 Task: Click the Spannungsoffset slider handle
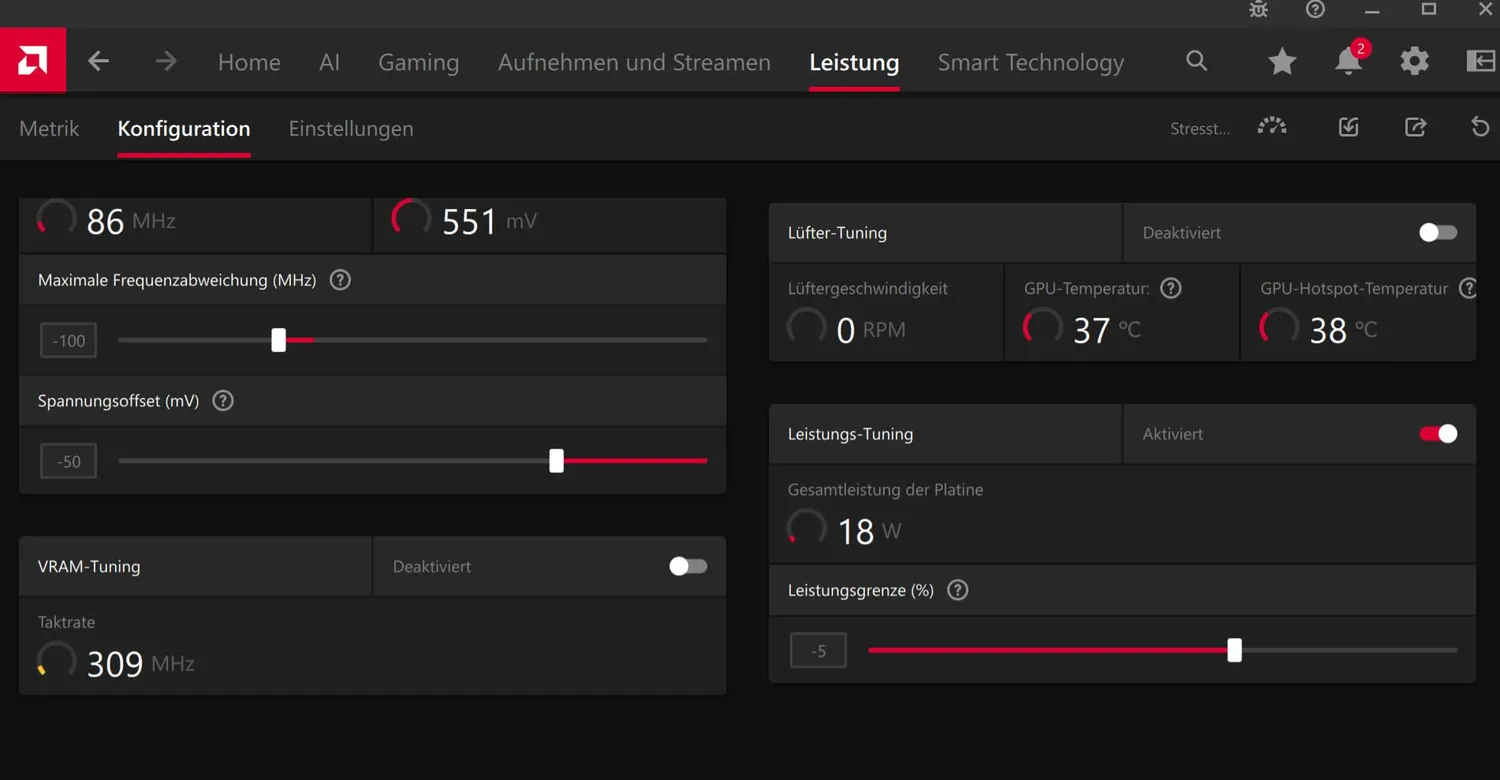pyautogui.click(x=557, y=460)
